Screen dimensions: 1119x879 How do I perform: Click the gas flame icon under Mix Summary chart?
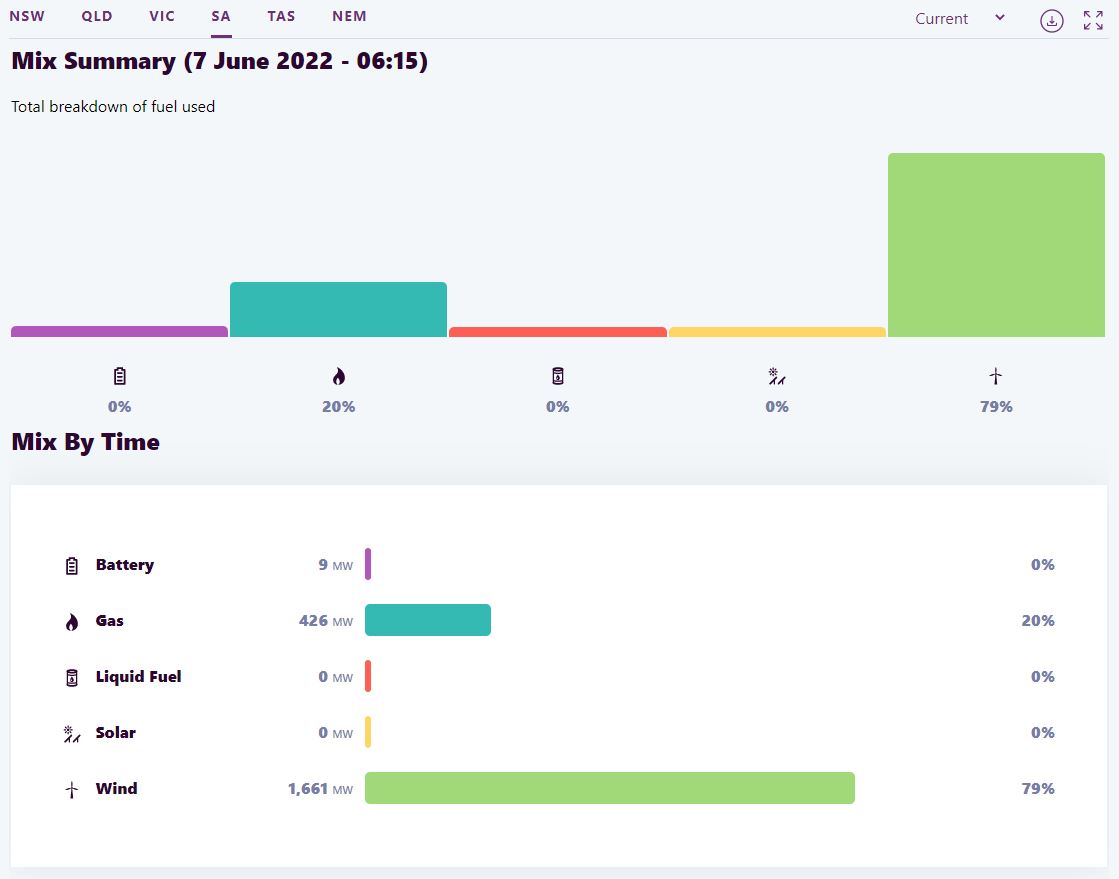click(x=339, y=377)
